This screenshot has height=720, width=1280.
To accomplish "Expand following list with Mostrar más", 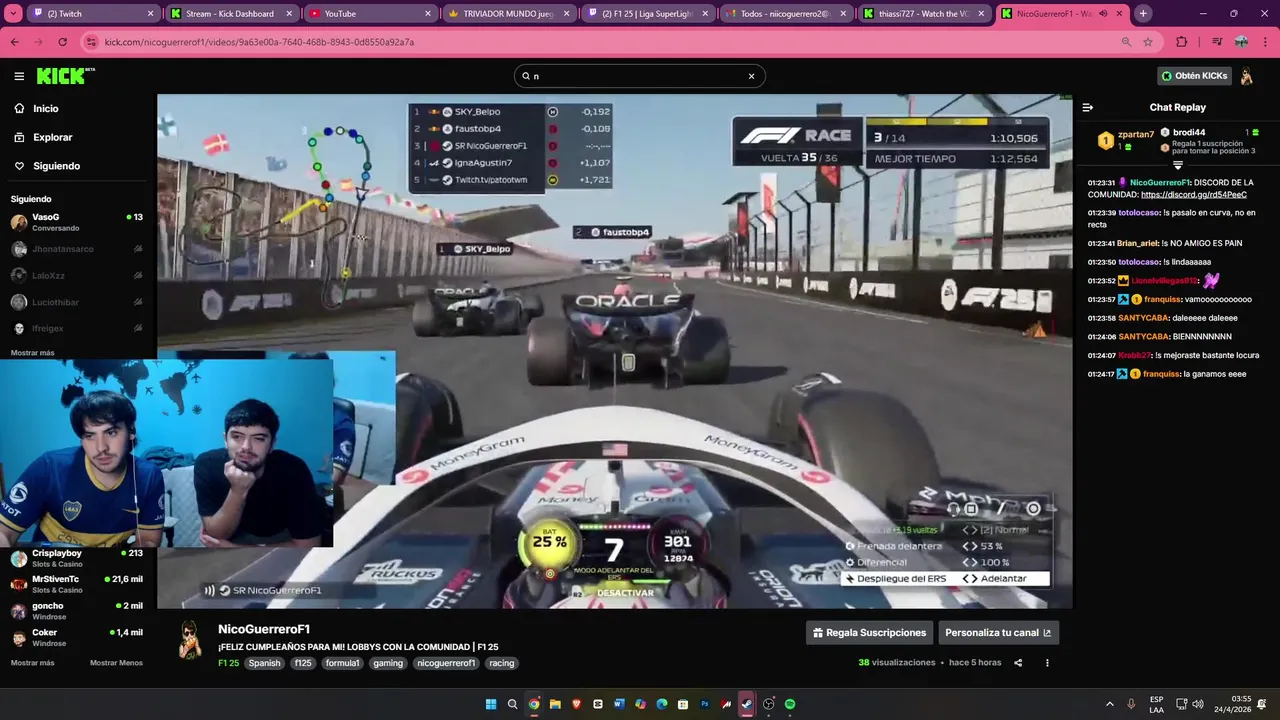I will [32, 353].
